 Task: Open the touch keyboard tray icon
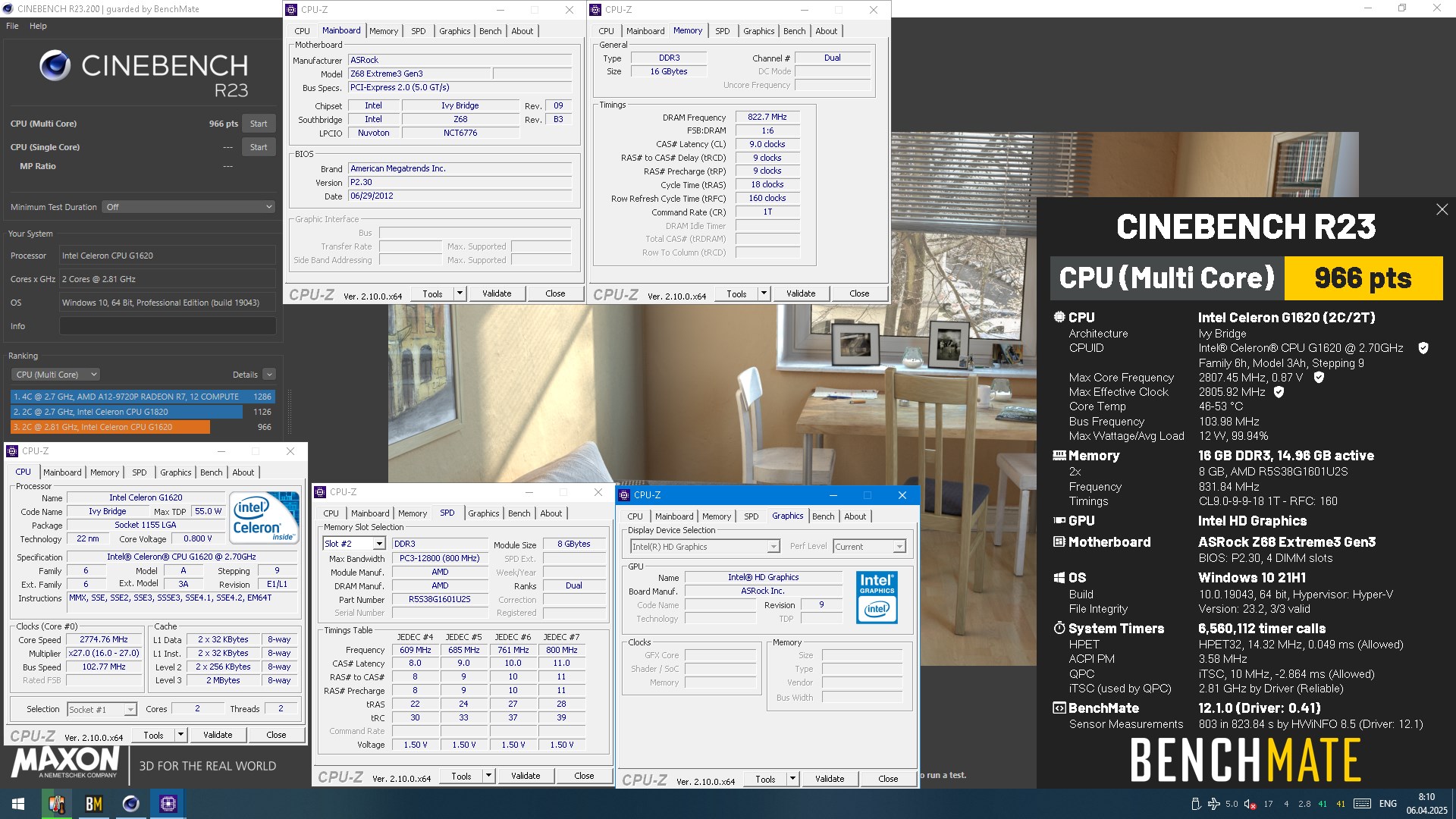click(x=1362, y=804)
